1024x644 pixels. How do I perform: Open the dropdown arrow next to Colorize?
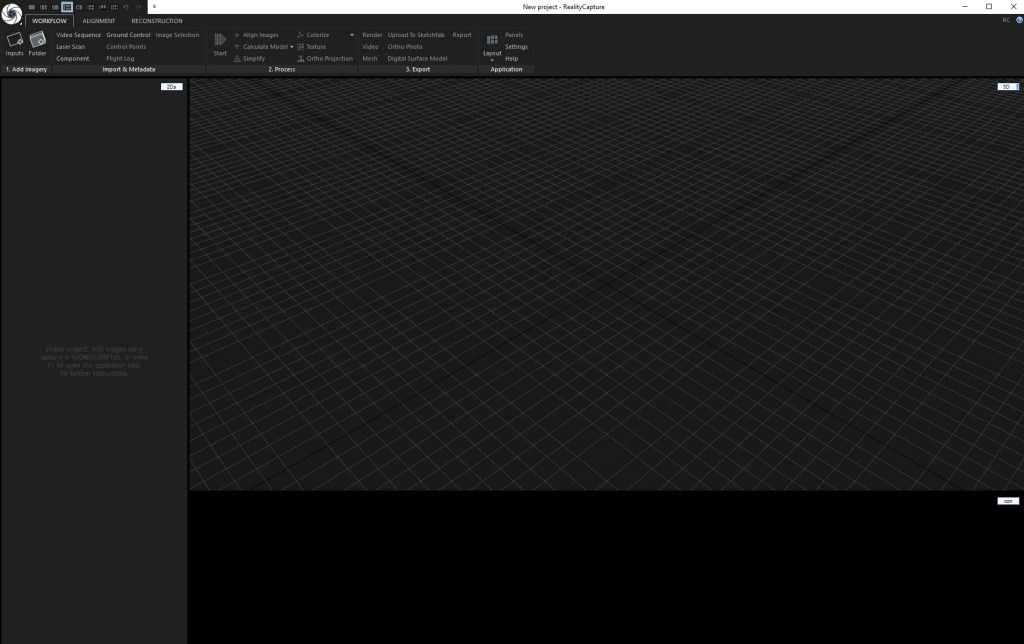click(x=352, y=34)
